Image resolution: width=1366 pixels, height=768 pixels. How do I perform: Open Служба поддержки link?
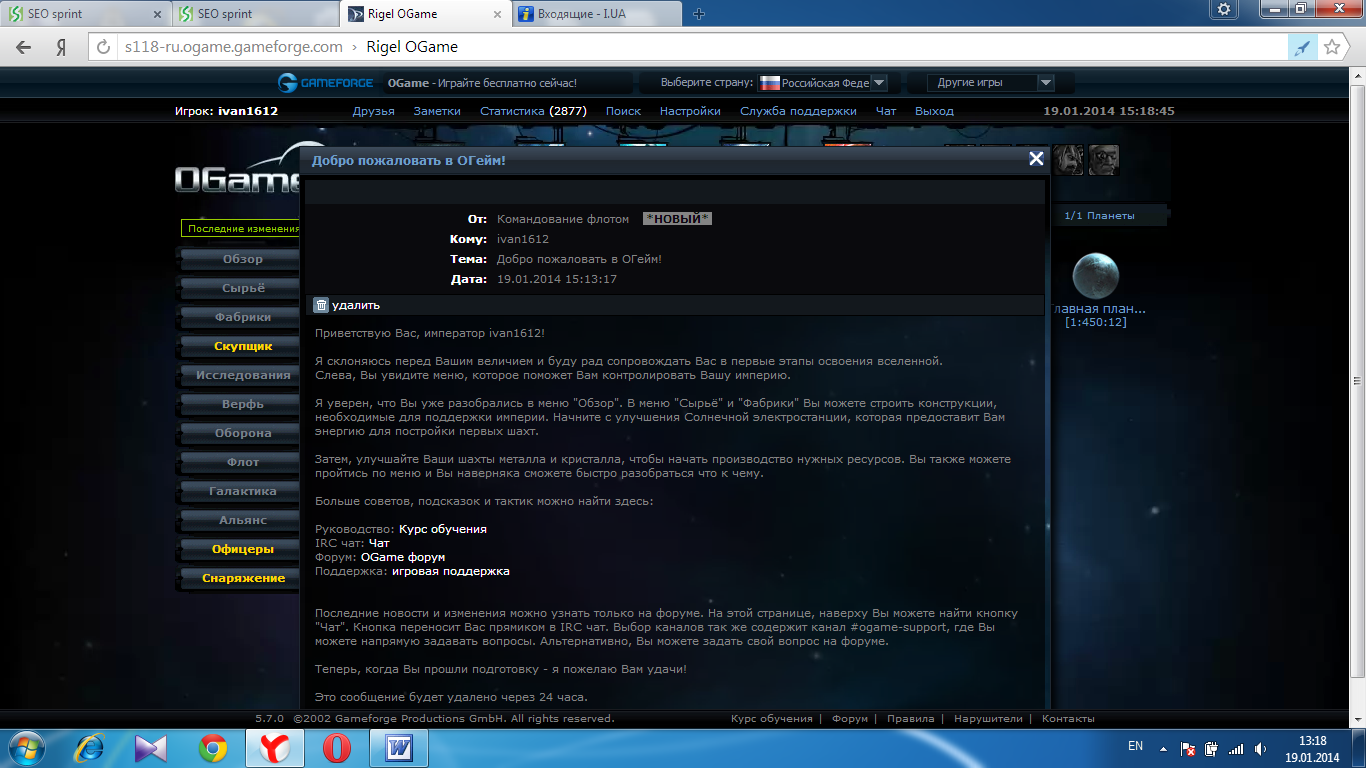click(798, 111)
